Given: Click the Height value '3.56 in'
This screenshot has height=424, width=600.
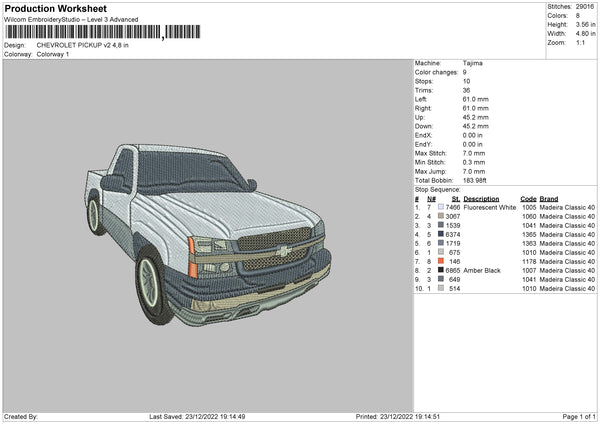Looking at the screenshot, I should 585,24.
